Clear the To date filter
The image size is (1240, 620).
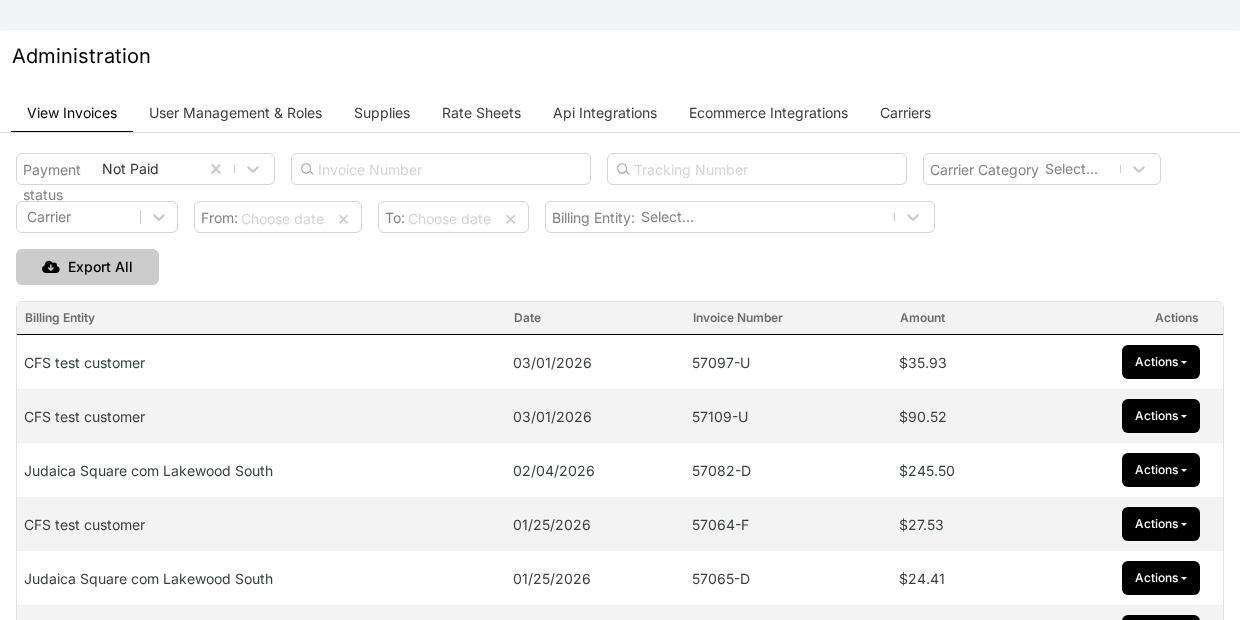point(511,219)
